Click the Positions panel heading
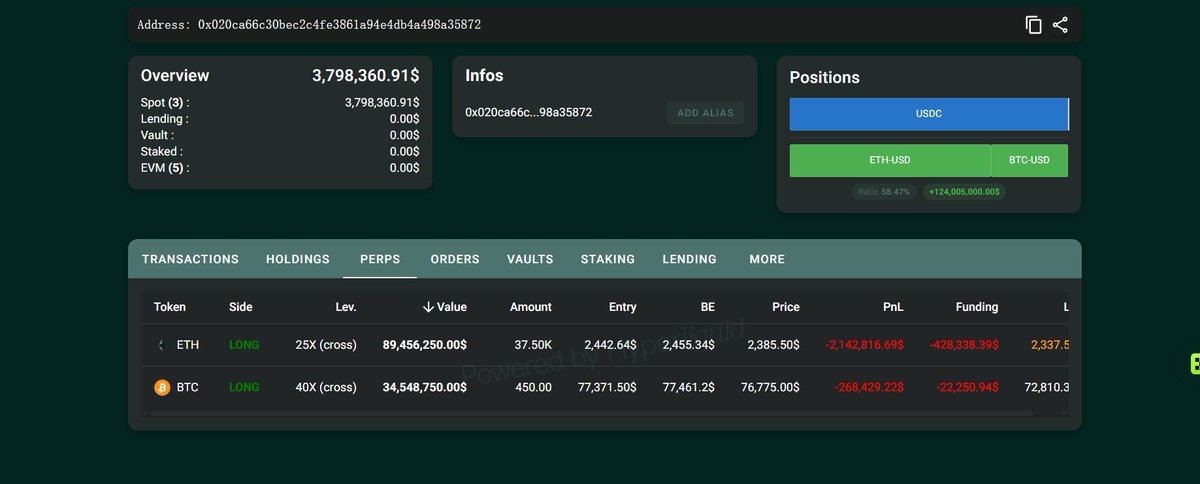 tap(824, 77)
